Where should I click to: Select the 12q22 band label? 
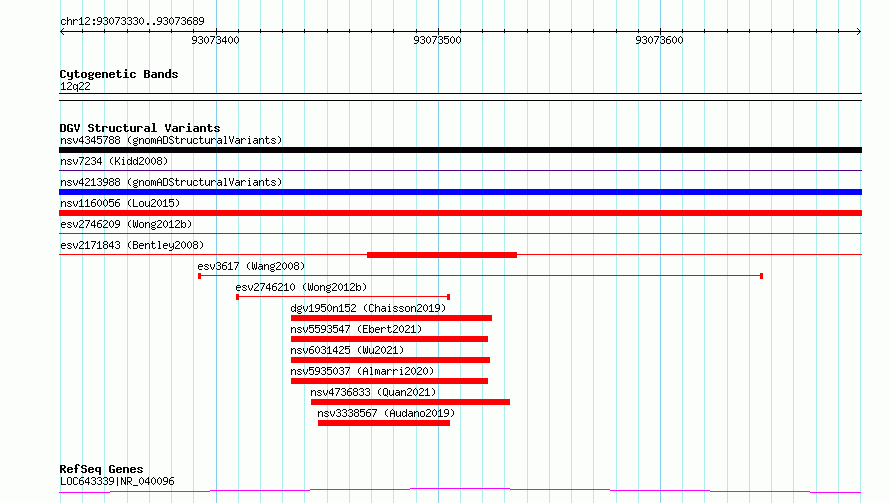tap(75, 86)
